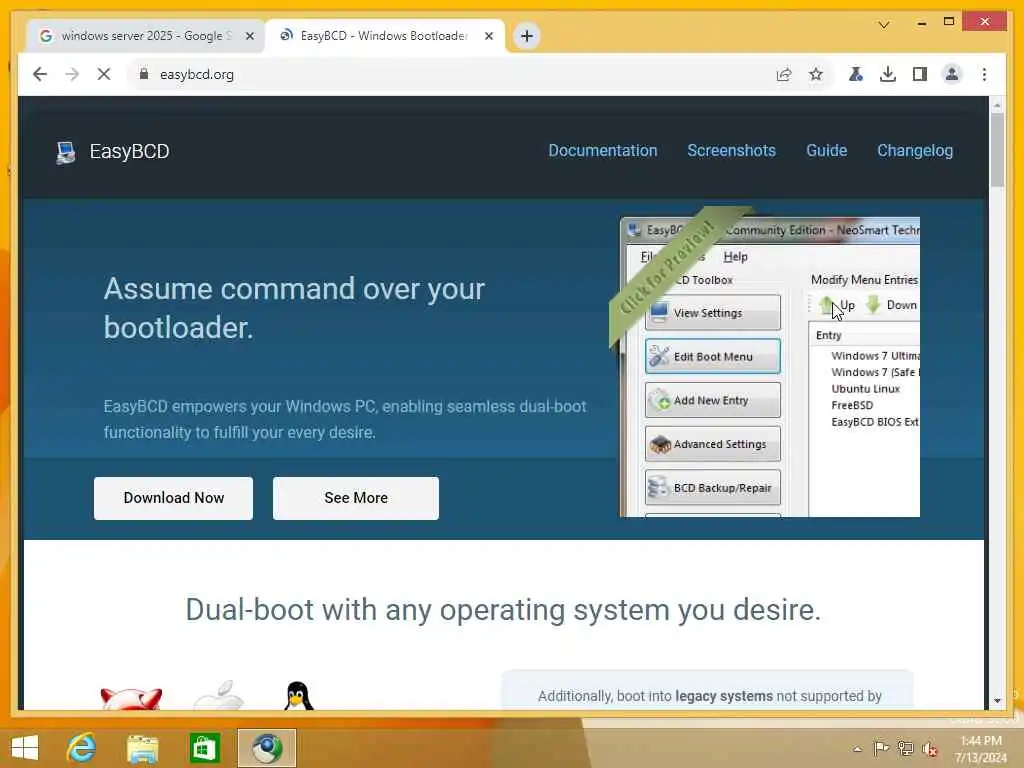The image size is (1024, 768).
Task: Open the Windows Start button
Action: click(x=25, y=748)
